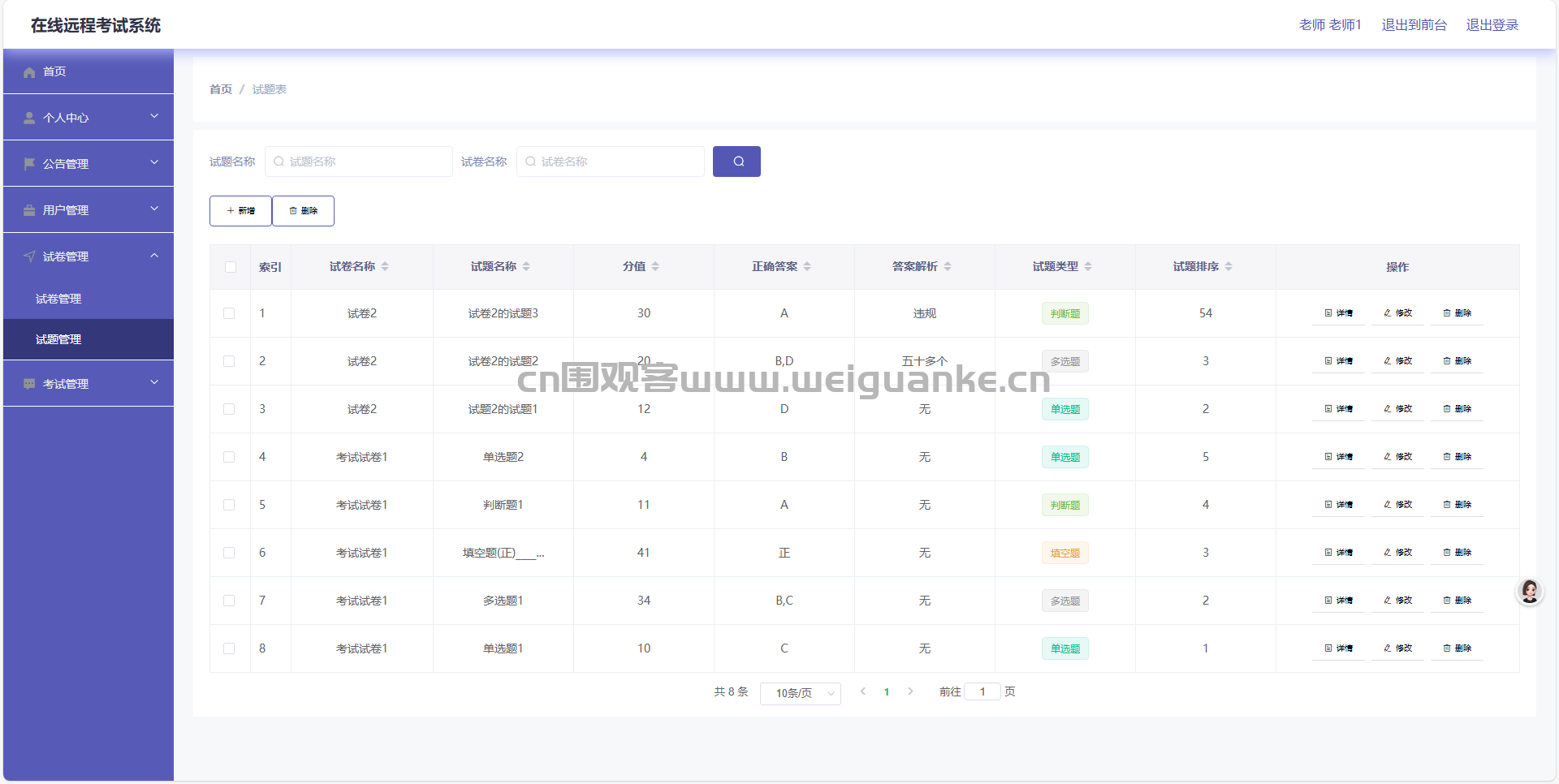This screenshot has width=1559, height=784.
Task: Check the row 3 checkbox
Action: click(229, 409)
